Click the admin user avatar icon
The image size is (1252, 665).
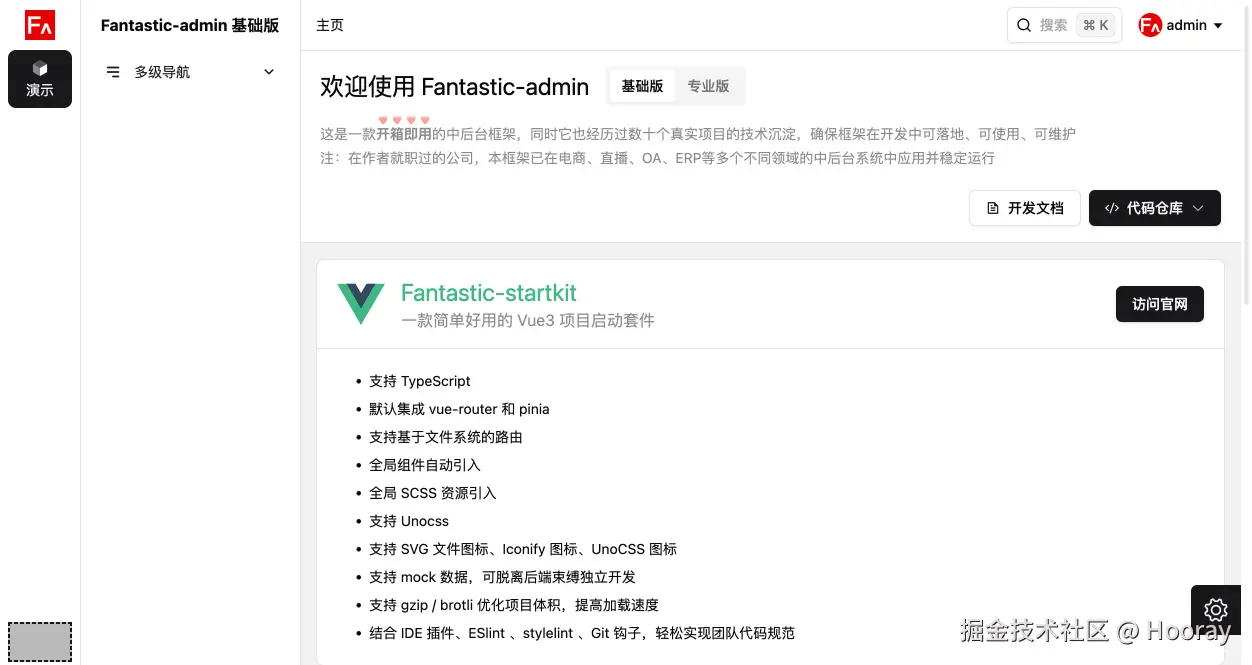[x=1150, y=26]
